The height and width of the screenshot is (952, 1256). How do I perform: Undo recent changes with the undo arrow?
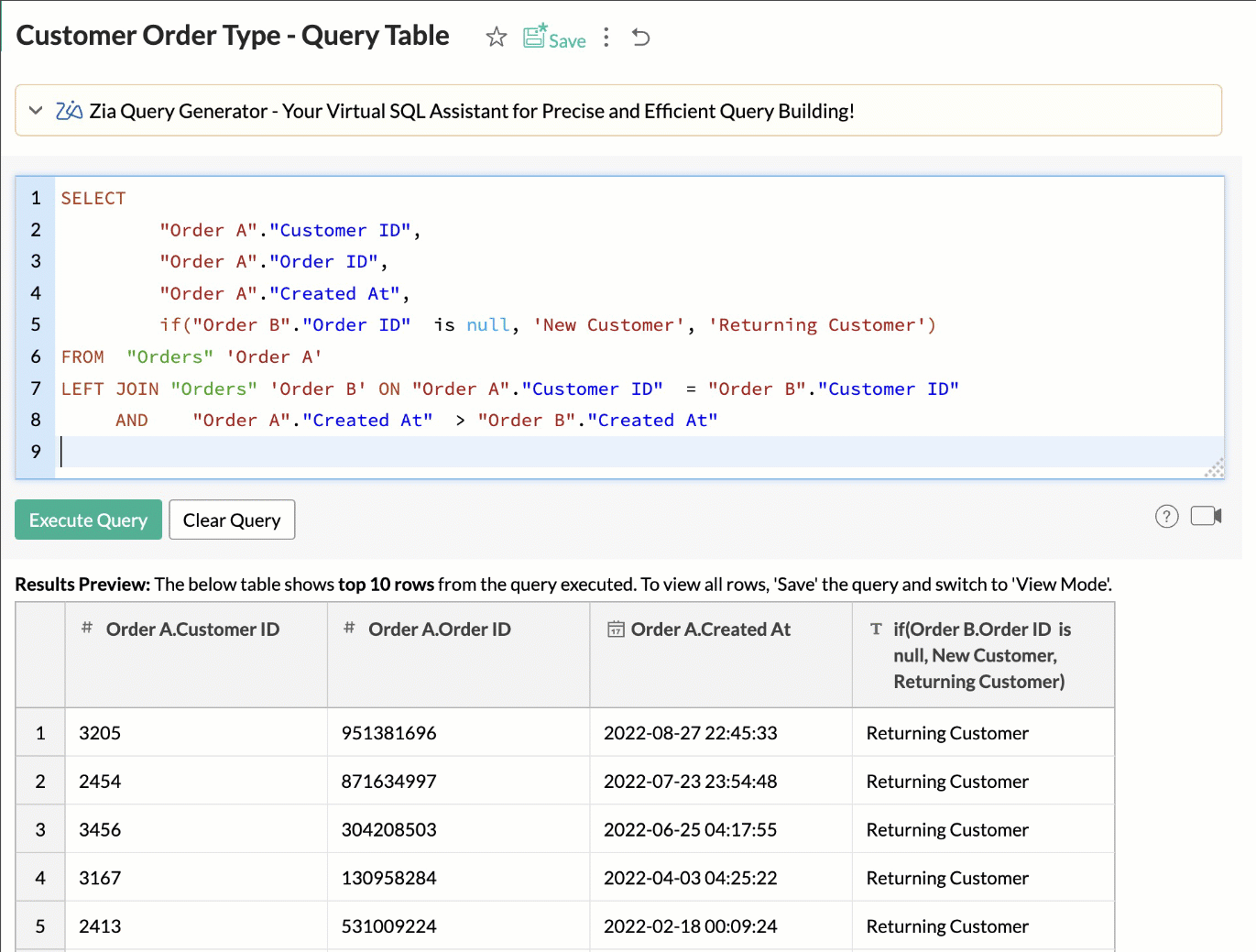click(640, 37)
